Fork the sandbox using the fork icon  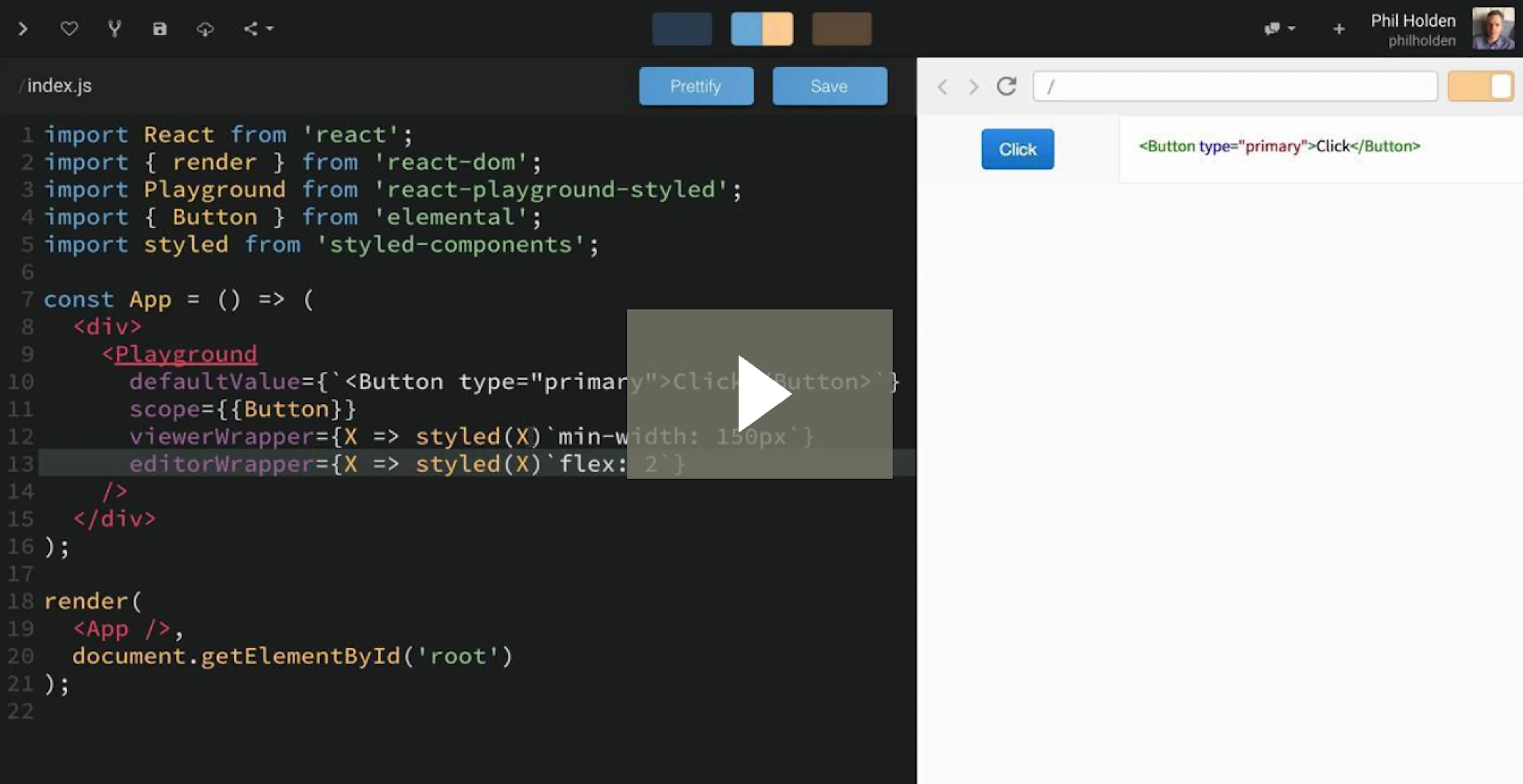tap(115, 29)
